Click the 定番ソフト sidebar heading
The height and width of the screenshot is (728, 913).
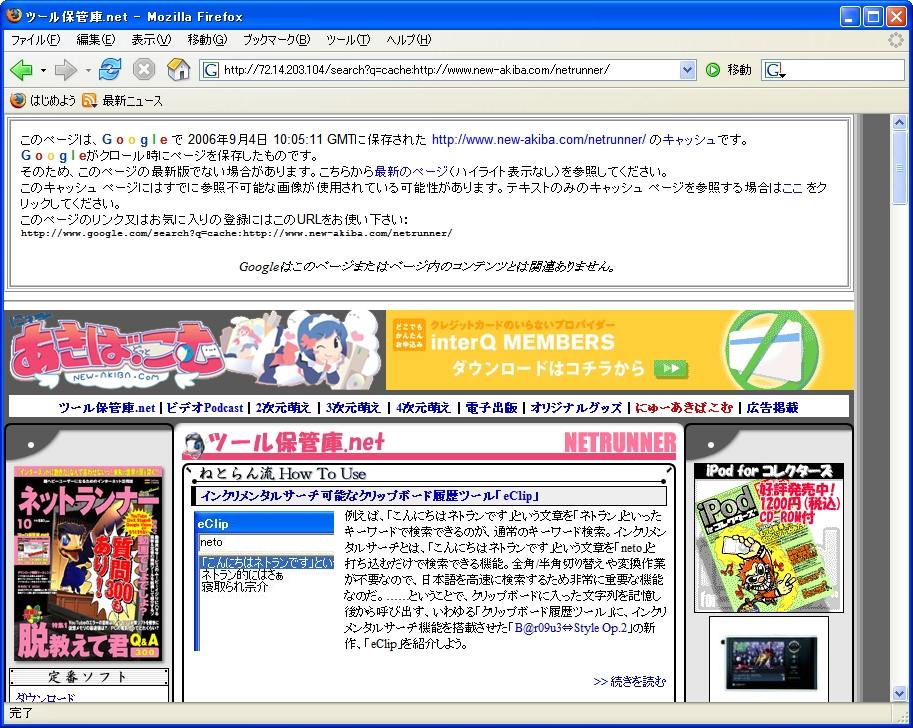coord(88,677)
